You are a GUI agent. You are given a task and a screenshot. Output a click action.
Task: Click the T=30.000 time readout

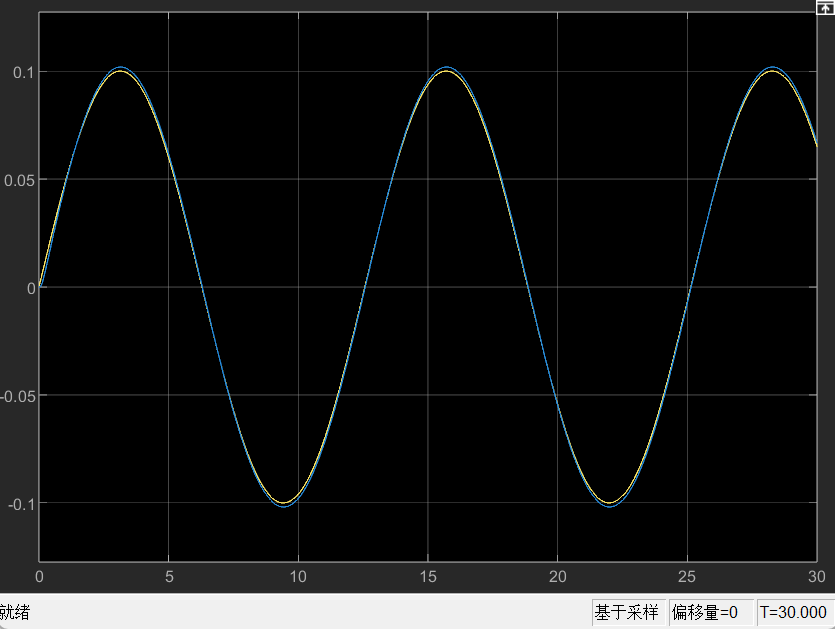(x=793, y=612)
